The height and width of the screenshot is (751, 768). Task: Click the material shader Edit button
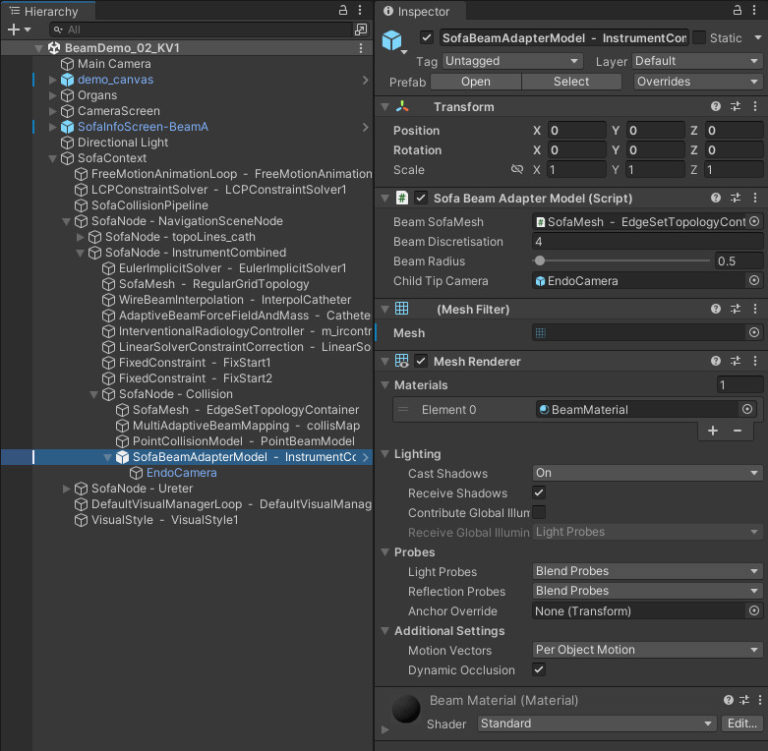(742, 723)
